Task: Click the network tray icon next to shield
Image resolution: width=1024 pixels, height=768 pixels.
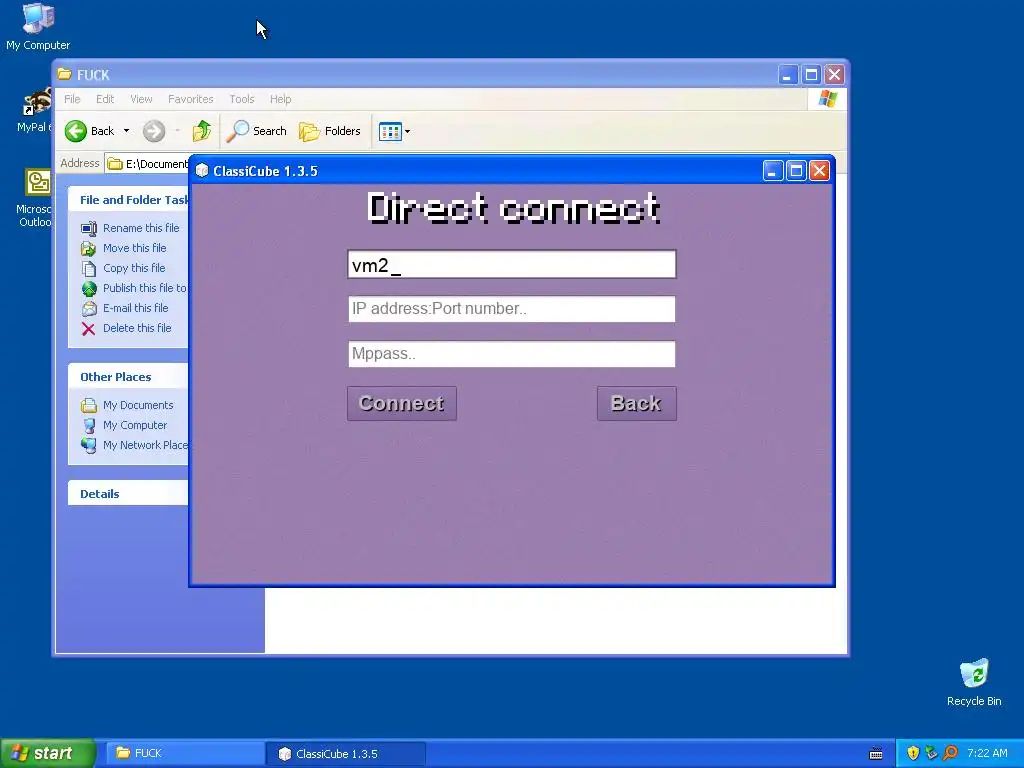Action: [931, 754]
